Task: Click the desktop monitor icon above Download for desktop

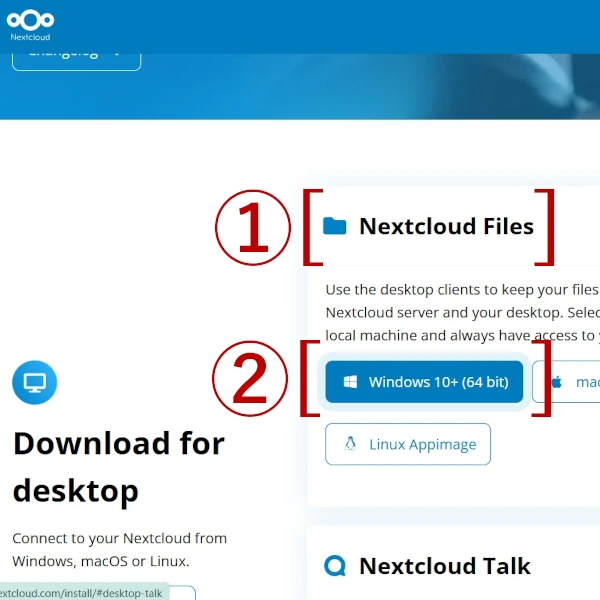Action: point(34,382)
